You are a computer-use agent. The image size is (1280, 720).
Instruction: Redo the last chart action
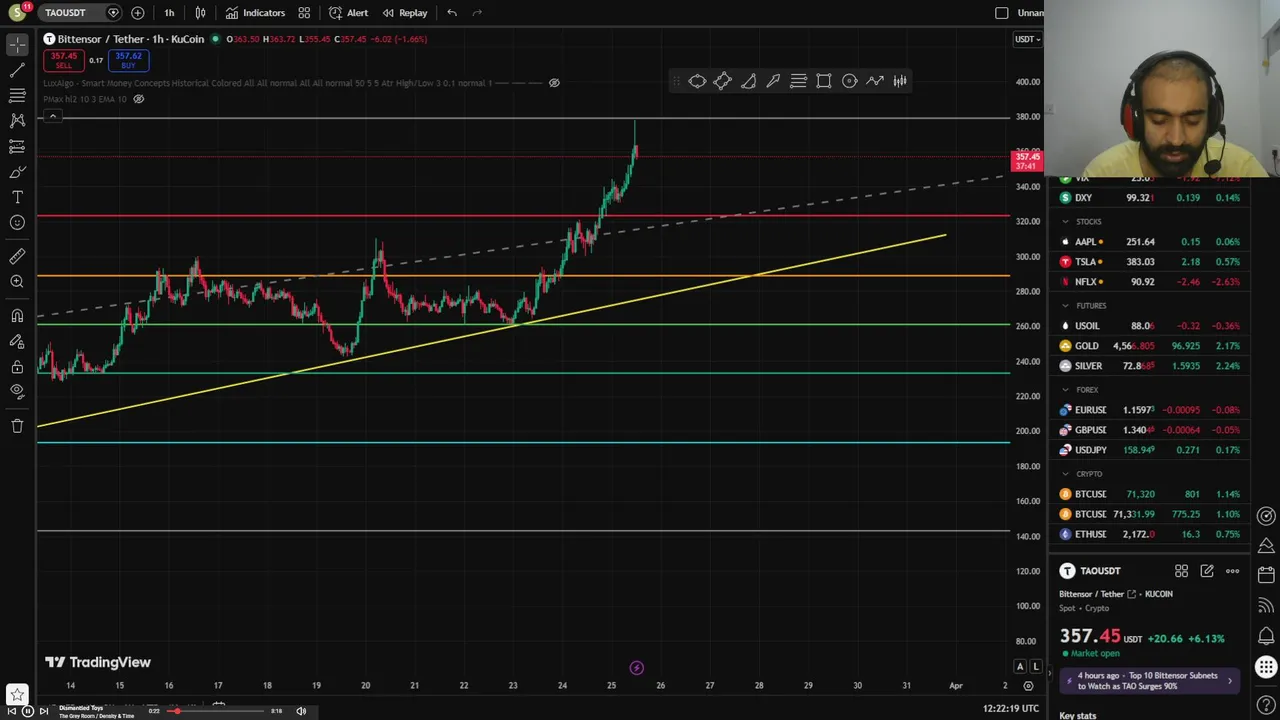(x=477, y=13)
